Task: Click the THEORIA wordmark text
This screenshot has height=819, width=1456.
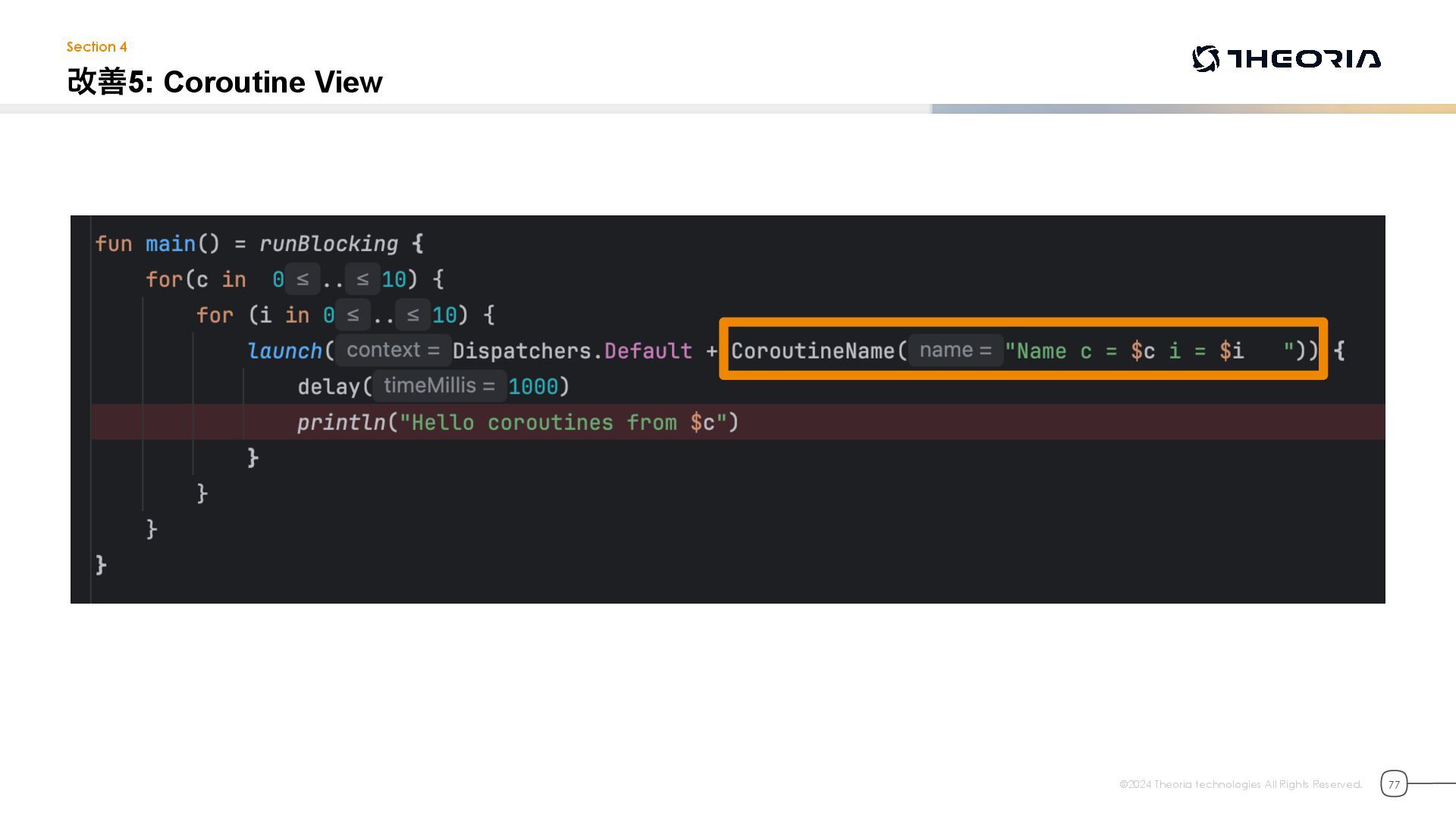Action: point(1304,59)
